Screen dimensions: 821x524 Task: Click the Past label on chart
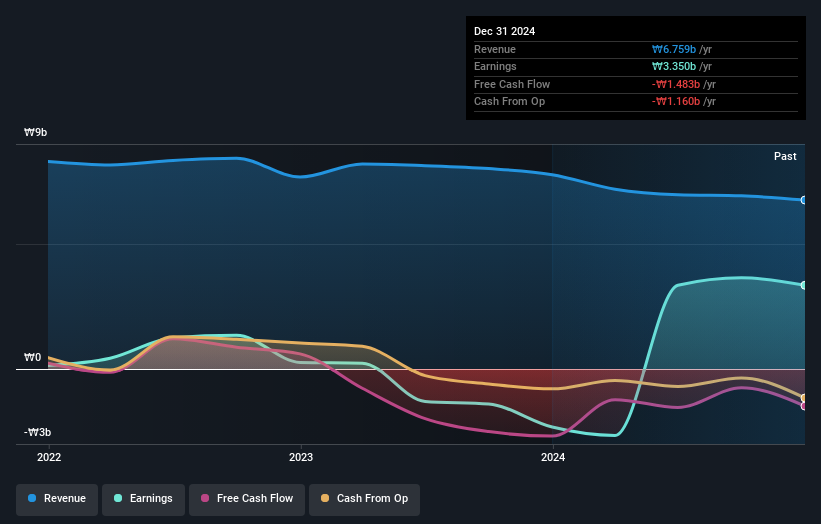click(x=785, y=156)
